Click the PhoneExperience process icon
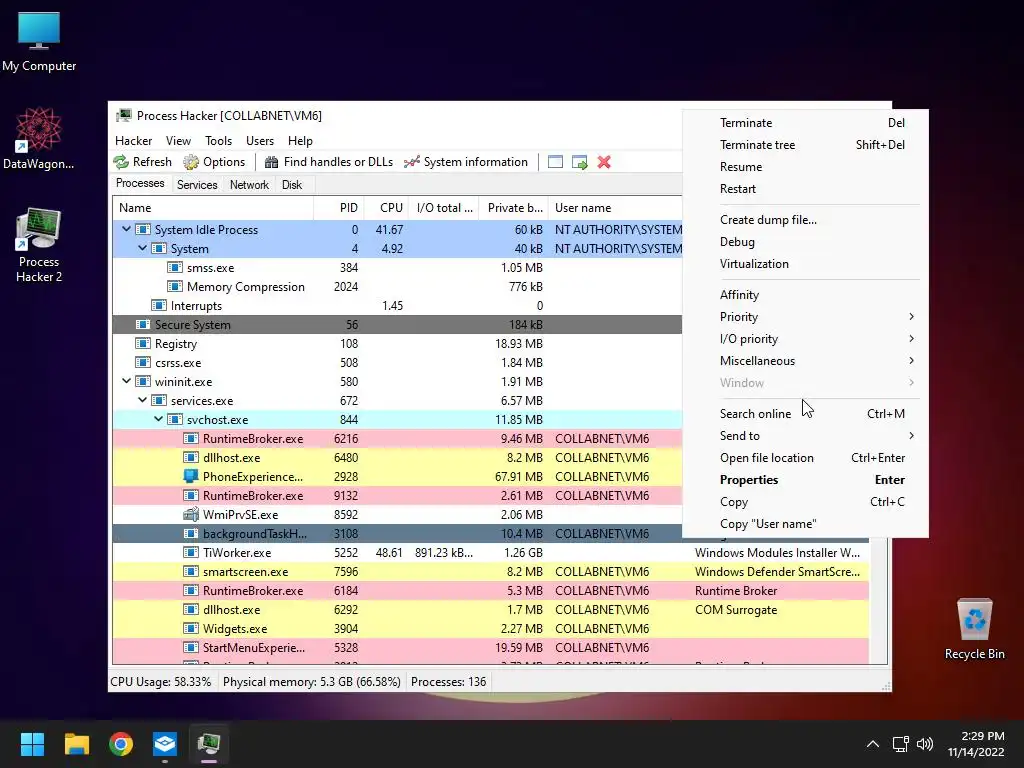The height and width of the screenshot is (768, 1024). [191, 477]
